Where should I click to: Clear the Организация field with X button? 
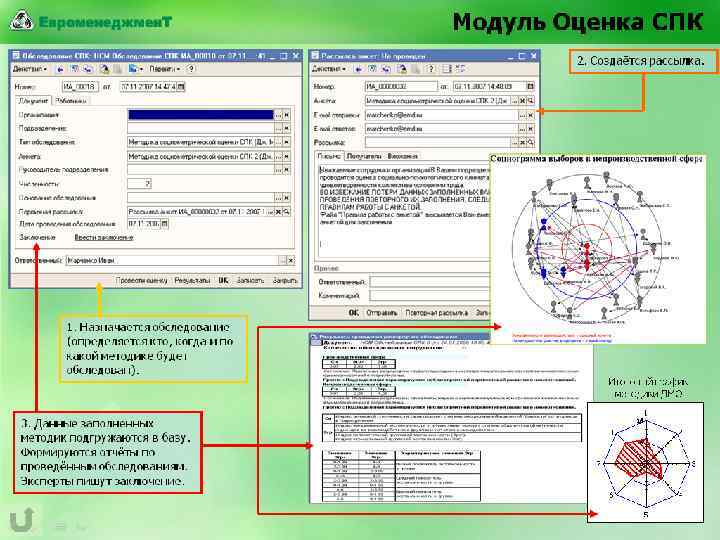(x=287, y=115)
